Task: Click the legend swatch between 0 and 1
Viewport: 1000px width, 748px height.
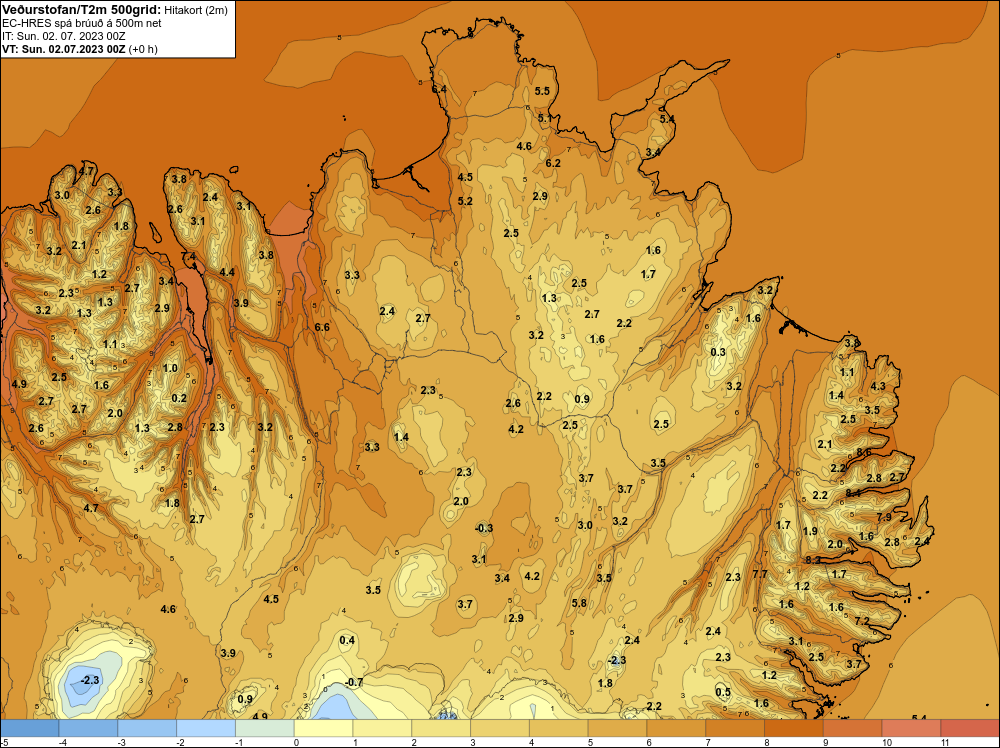Action: click(x=323, y=728)
